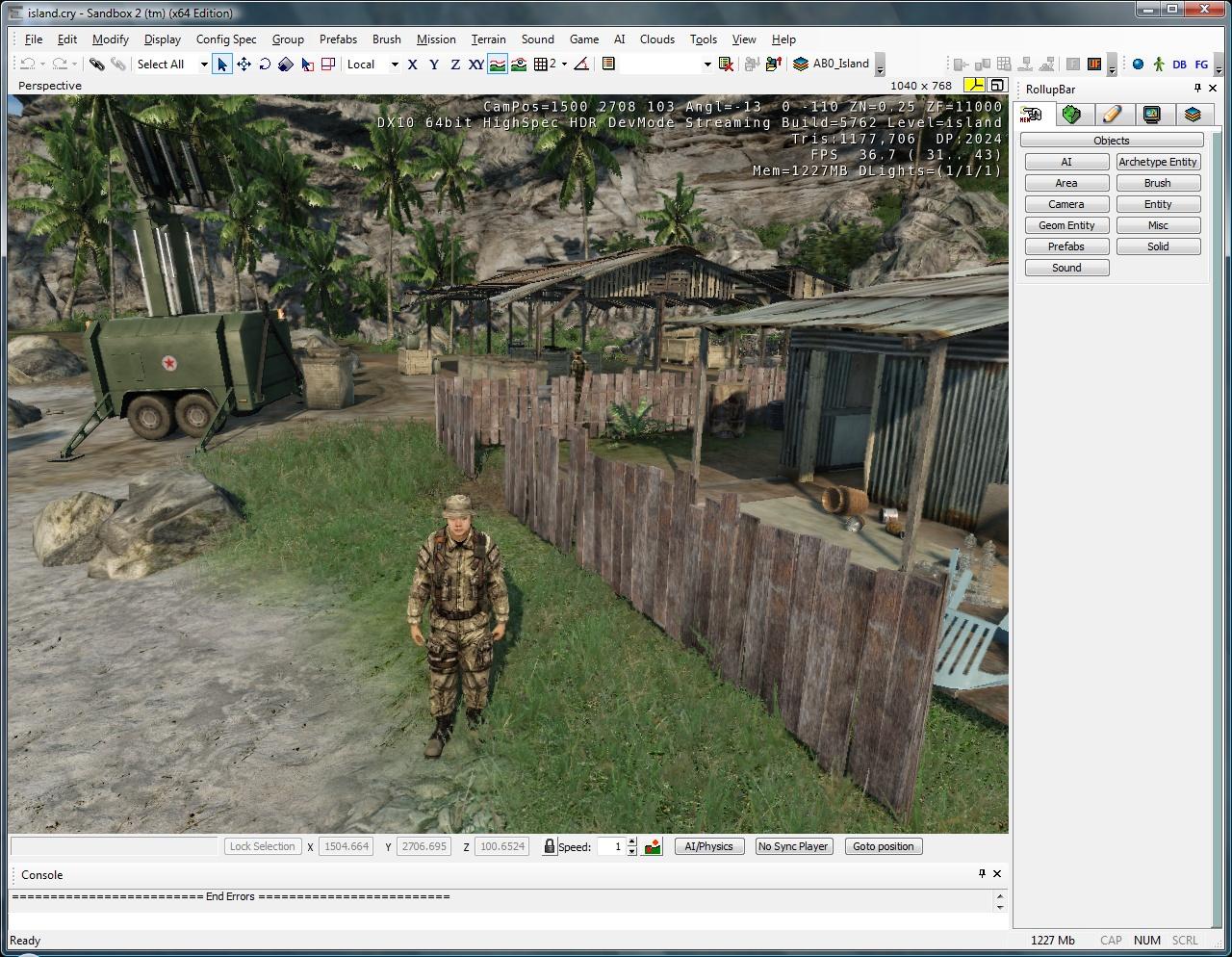Click the padlock icon beside Speed
This screenshot has height=957, width=1232.
click(x=550, y=846)
